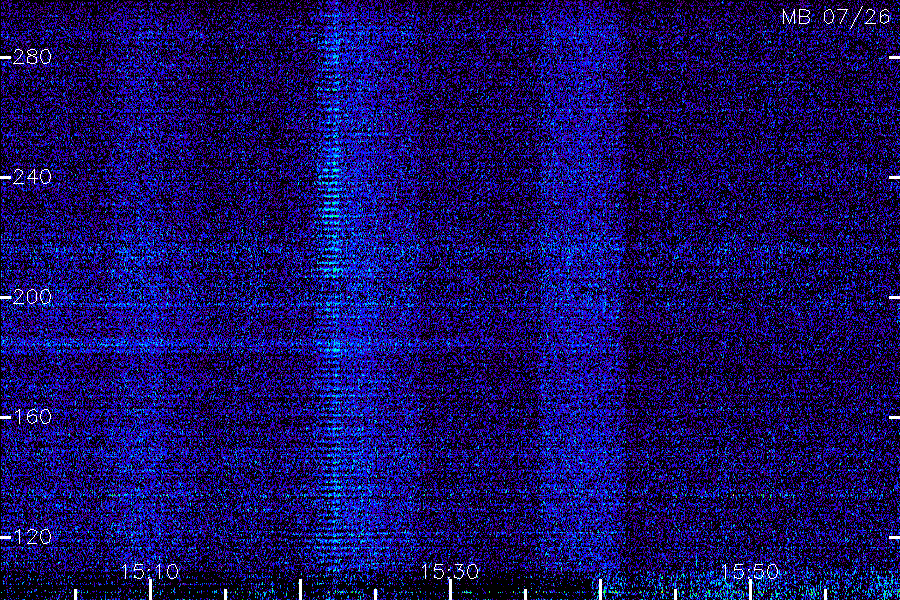Viewport: 900px width, 600px height.
Task: Click the 120 frequency axis label
Action: [x=32, y=537]
